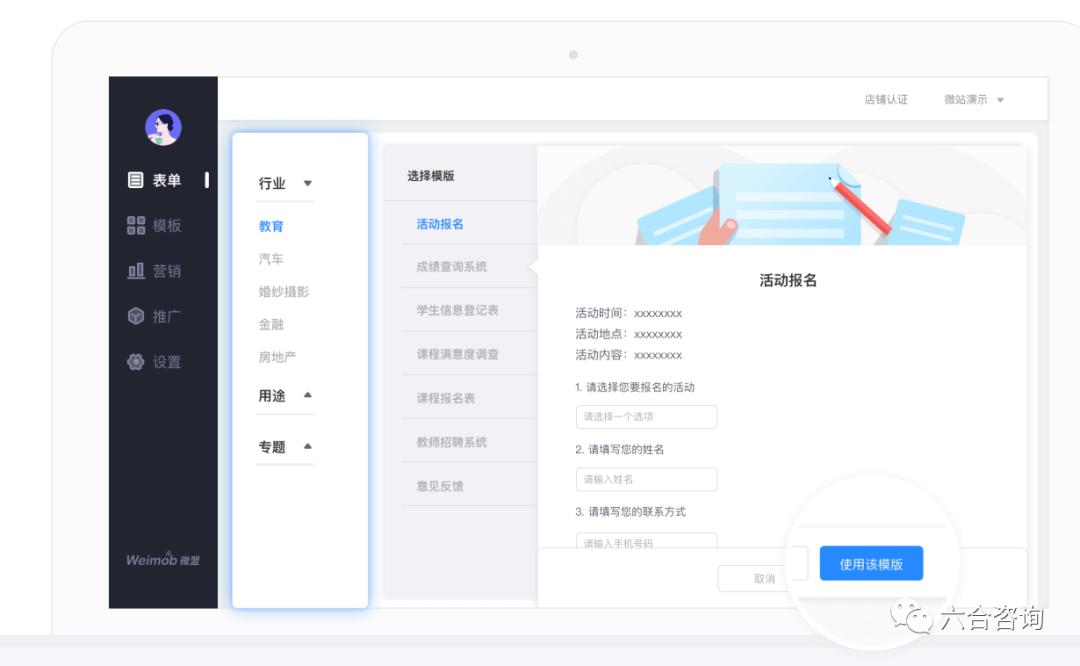
Task: Click the 请填写您的联系方式 question label
Action: tap(630, 512)
